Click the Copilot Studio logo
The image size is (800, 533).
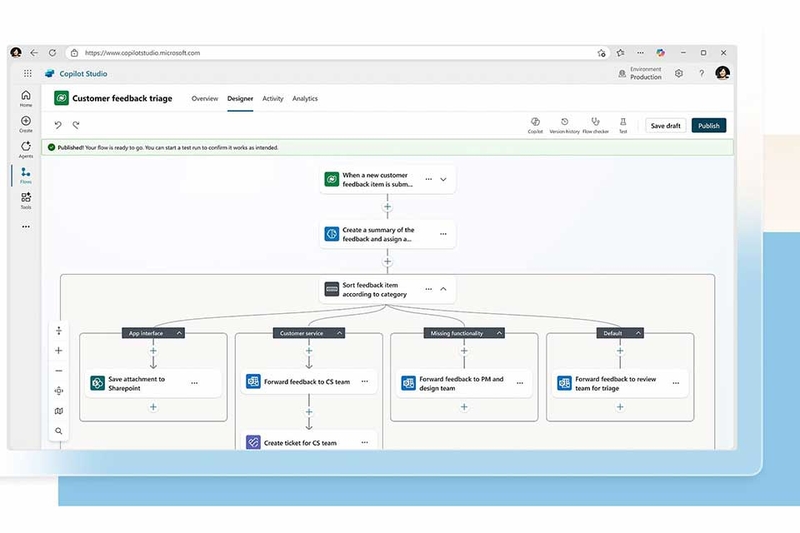(x=49, y=73)
